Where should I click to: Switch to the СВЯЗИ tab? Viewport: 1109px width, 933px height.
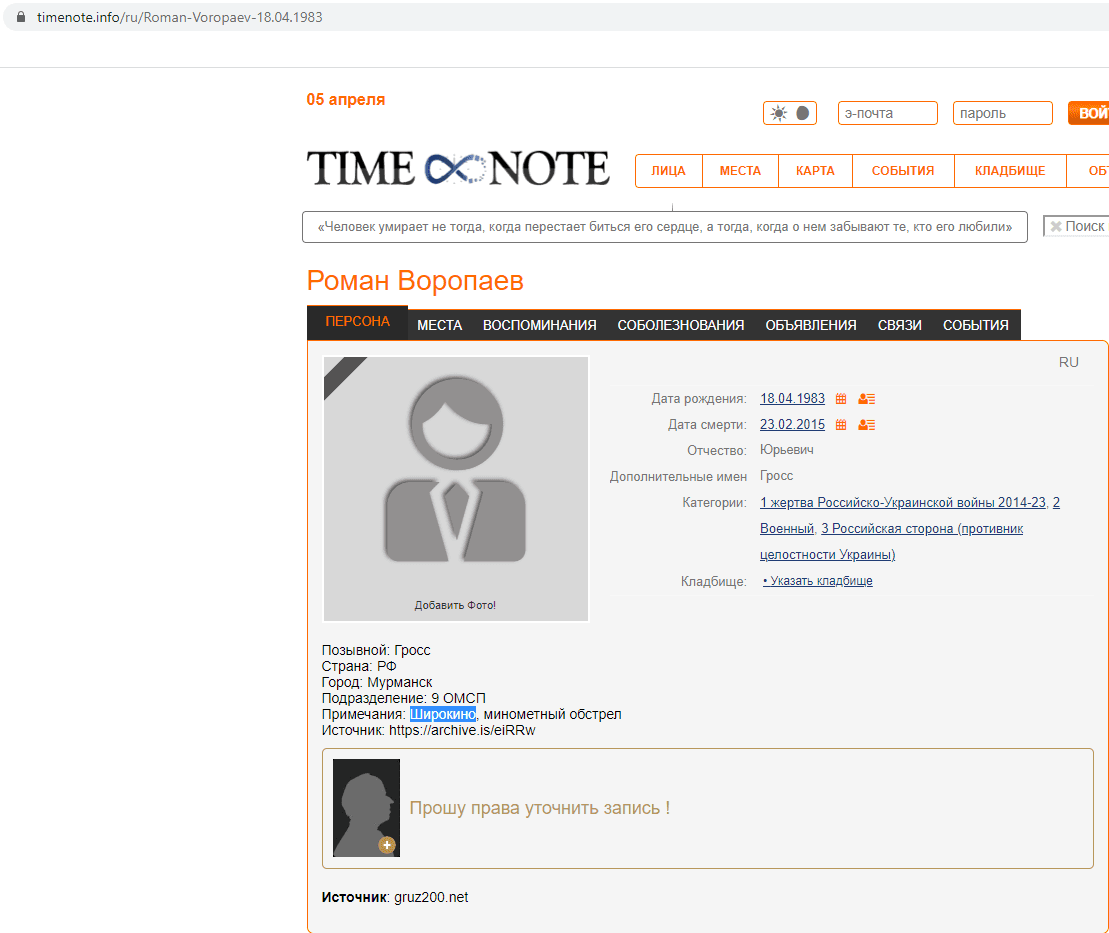[x=900, y=325]
